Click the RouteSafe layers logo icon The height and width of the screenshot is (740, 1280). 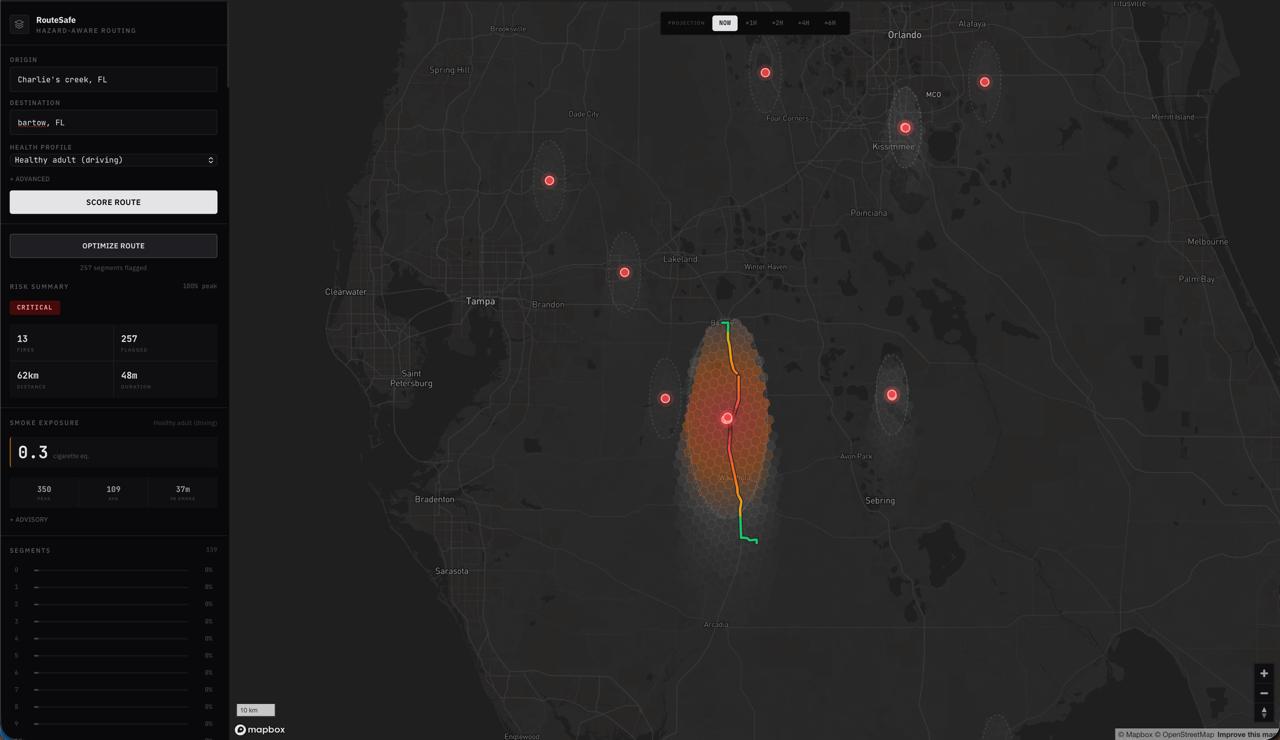tap(19, 24)
